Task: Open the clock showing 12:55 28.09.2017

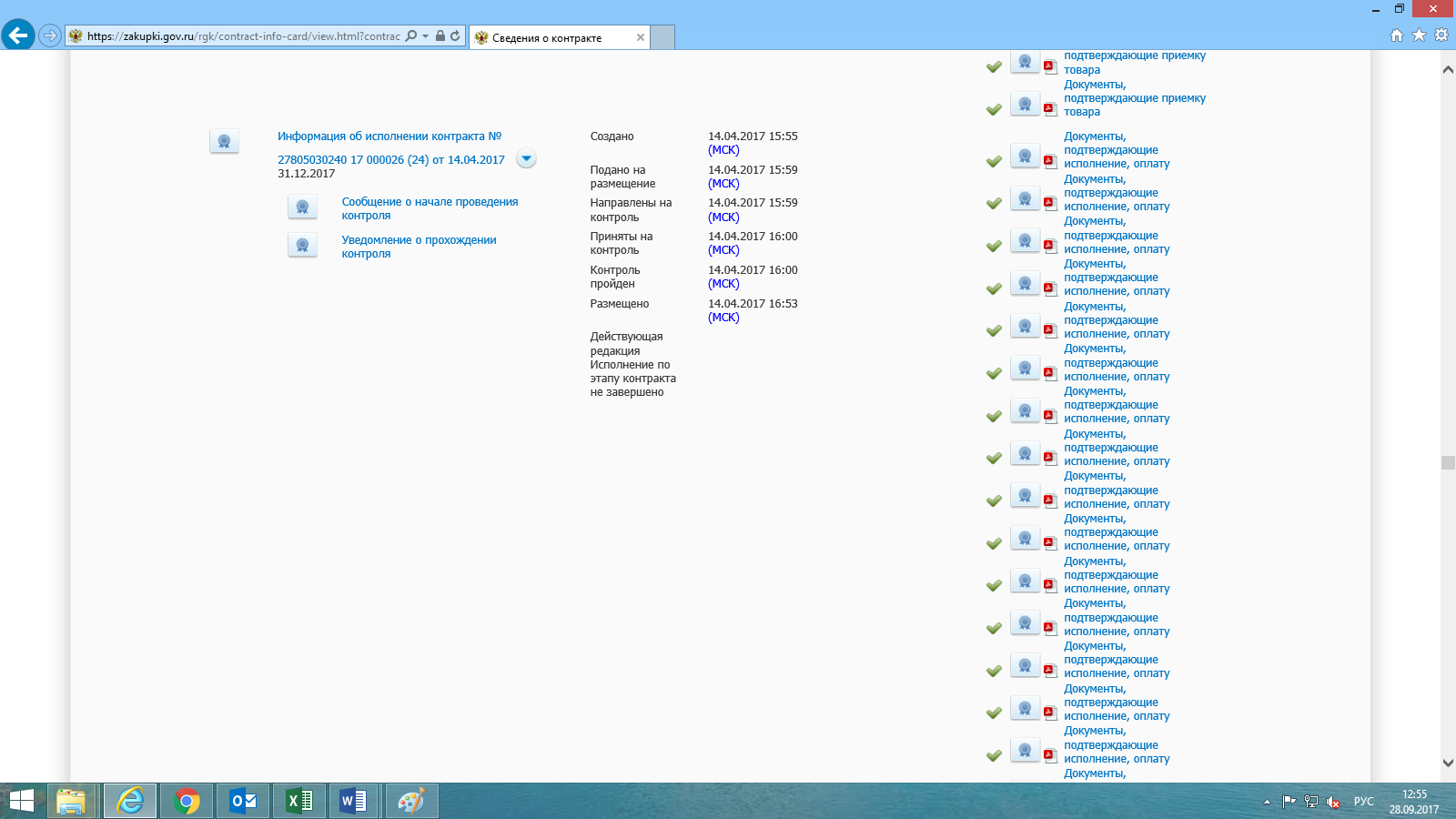Action: 1414,802
